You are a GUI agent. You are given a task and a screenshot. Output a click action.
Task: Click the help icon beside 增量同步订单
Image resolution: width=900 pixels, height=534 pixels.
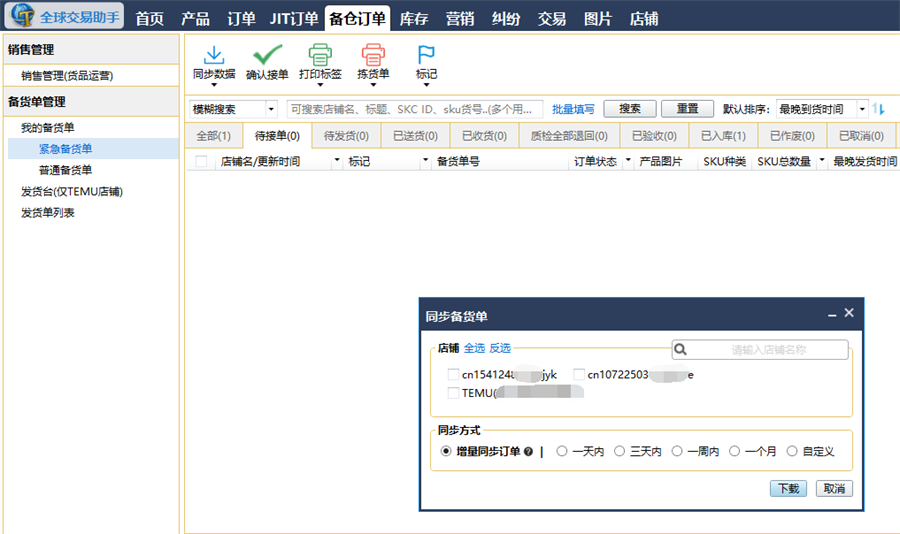point(528,451)
